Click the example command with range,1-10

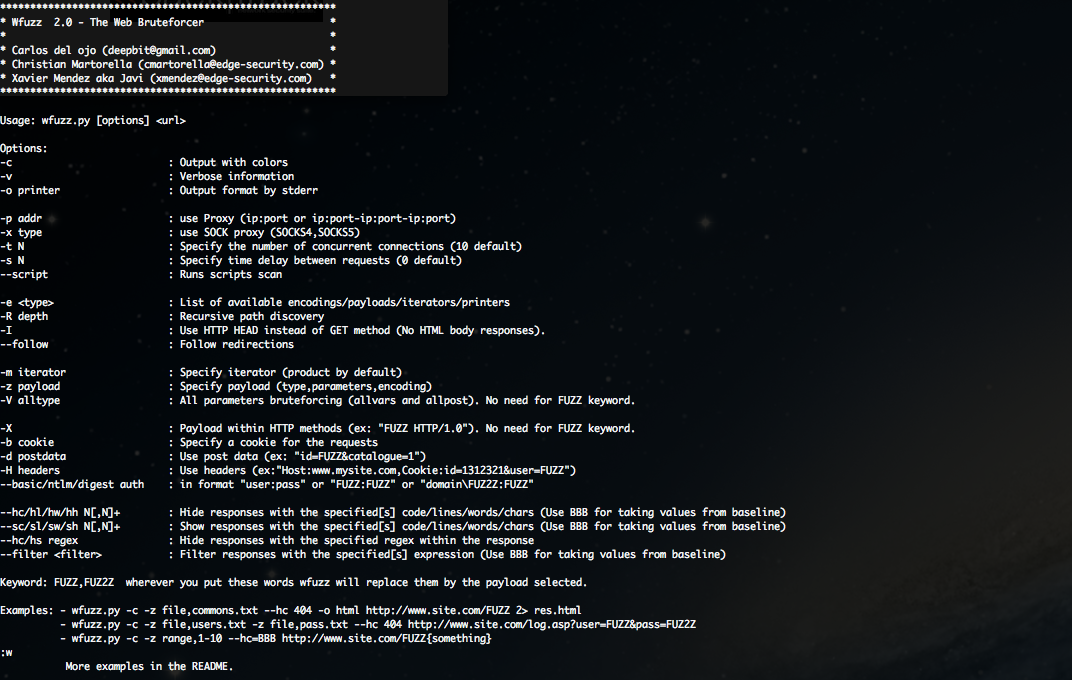281,639
